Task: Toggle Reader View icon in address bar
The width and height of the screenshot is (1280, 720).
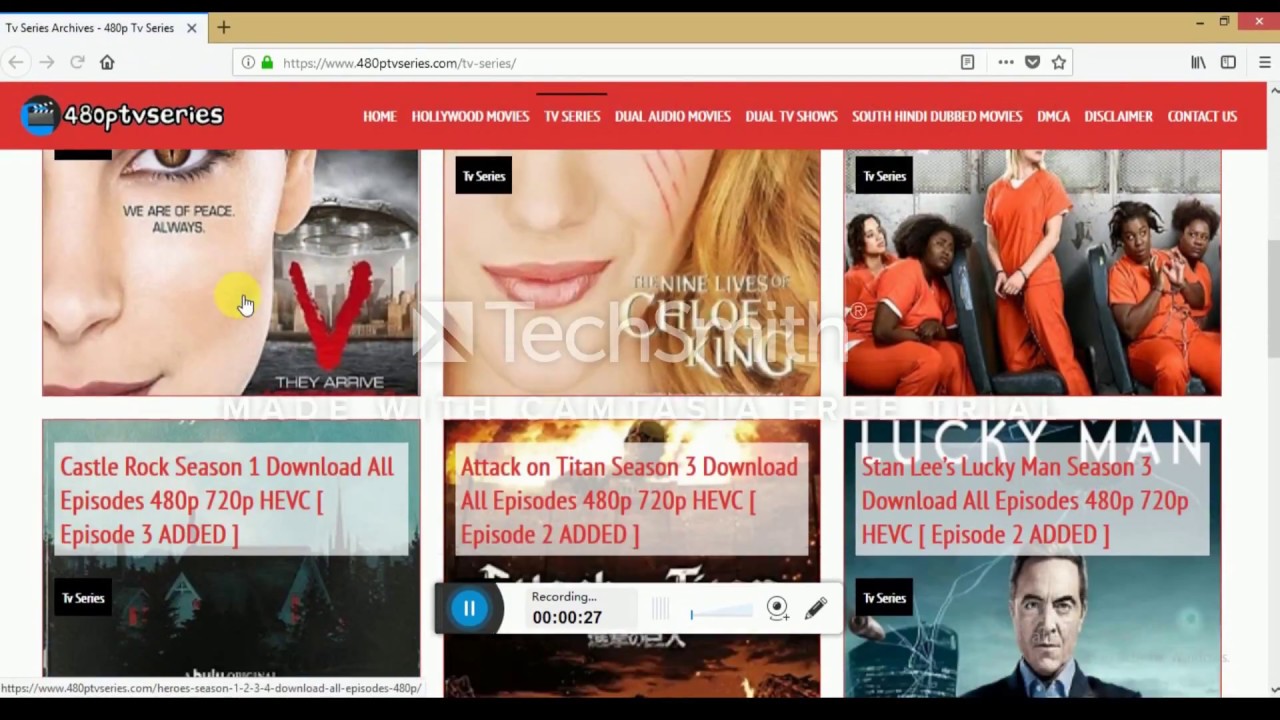Action: (x=967, y=62)
